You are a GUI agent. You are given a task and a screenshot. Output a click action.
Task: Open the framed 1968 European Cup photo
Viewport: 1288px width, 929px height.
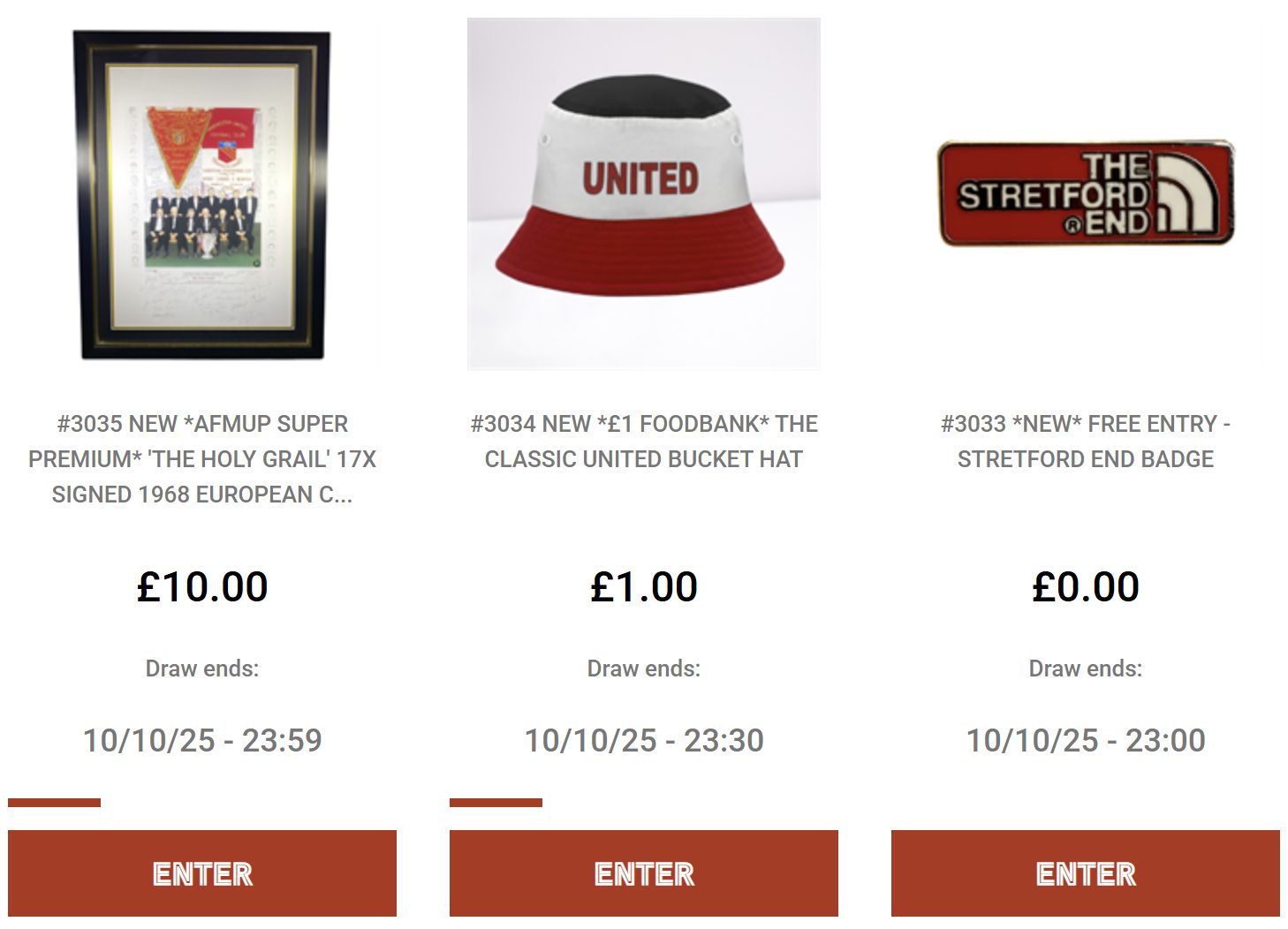[202, 194]
